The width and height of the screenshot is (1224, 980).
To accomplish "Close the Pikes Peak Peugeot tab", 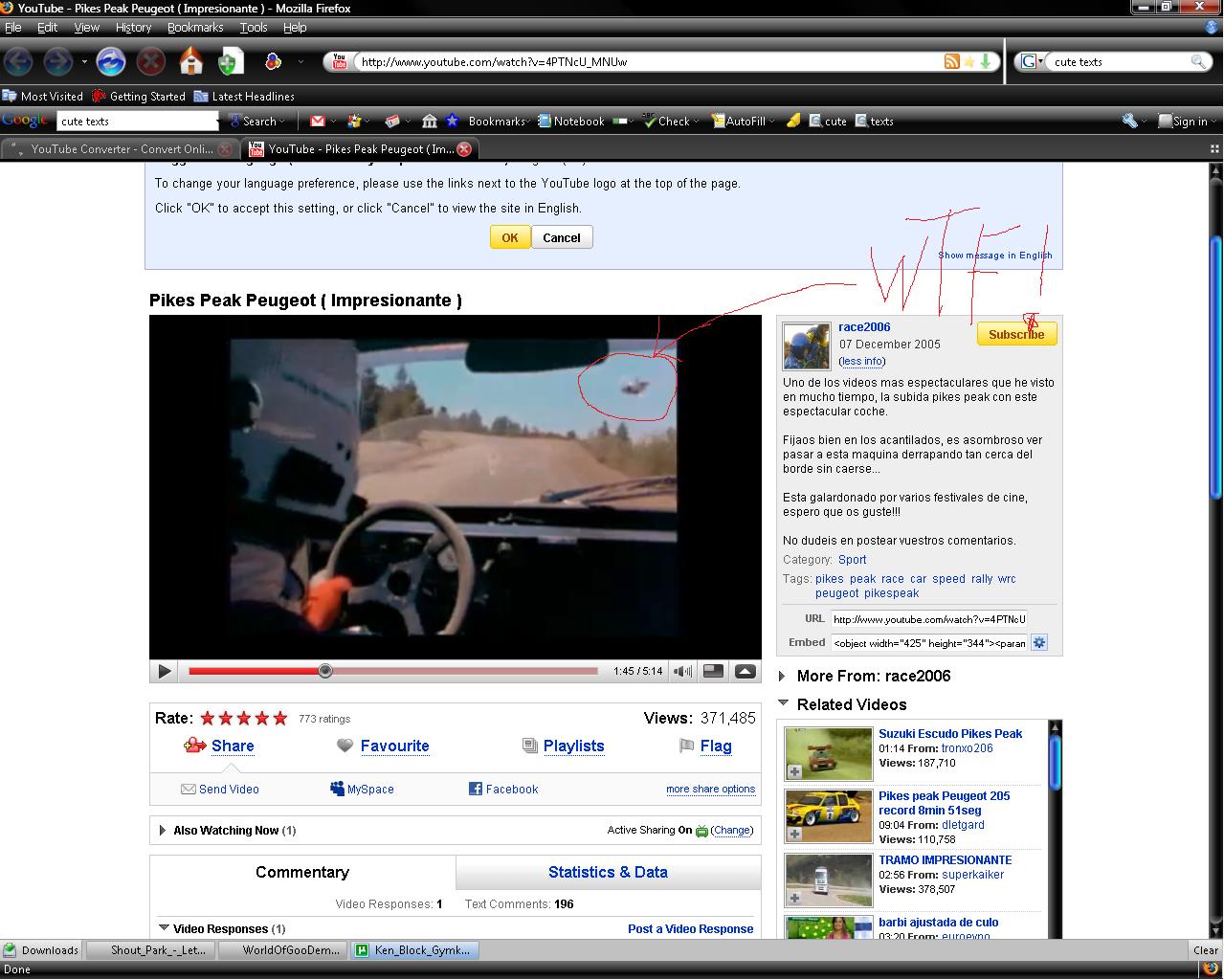I will click(x=464, y=149).
